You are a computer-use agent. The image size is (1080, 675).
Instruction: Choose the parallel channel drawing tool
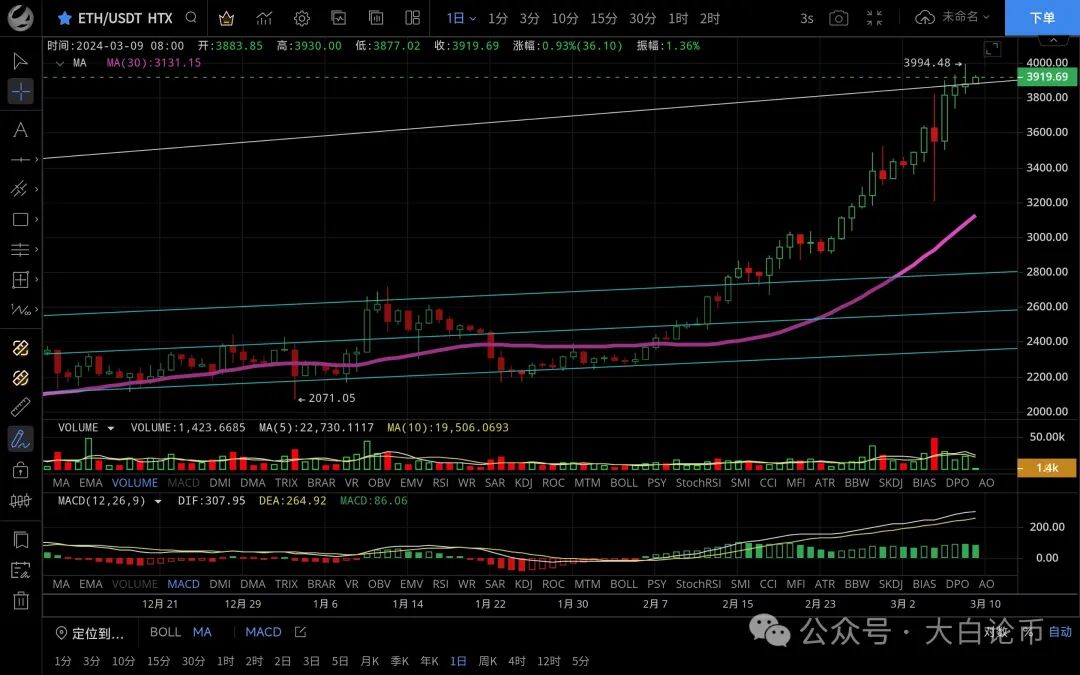(x=19, y=189)
